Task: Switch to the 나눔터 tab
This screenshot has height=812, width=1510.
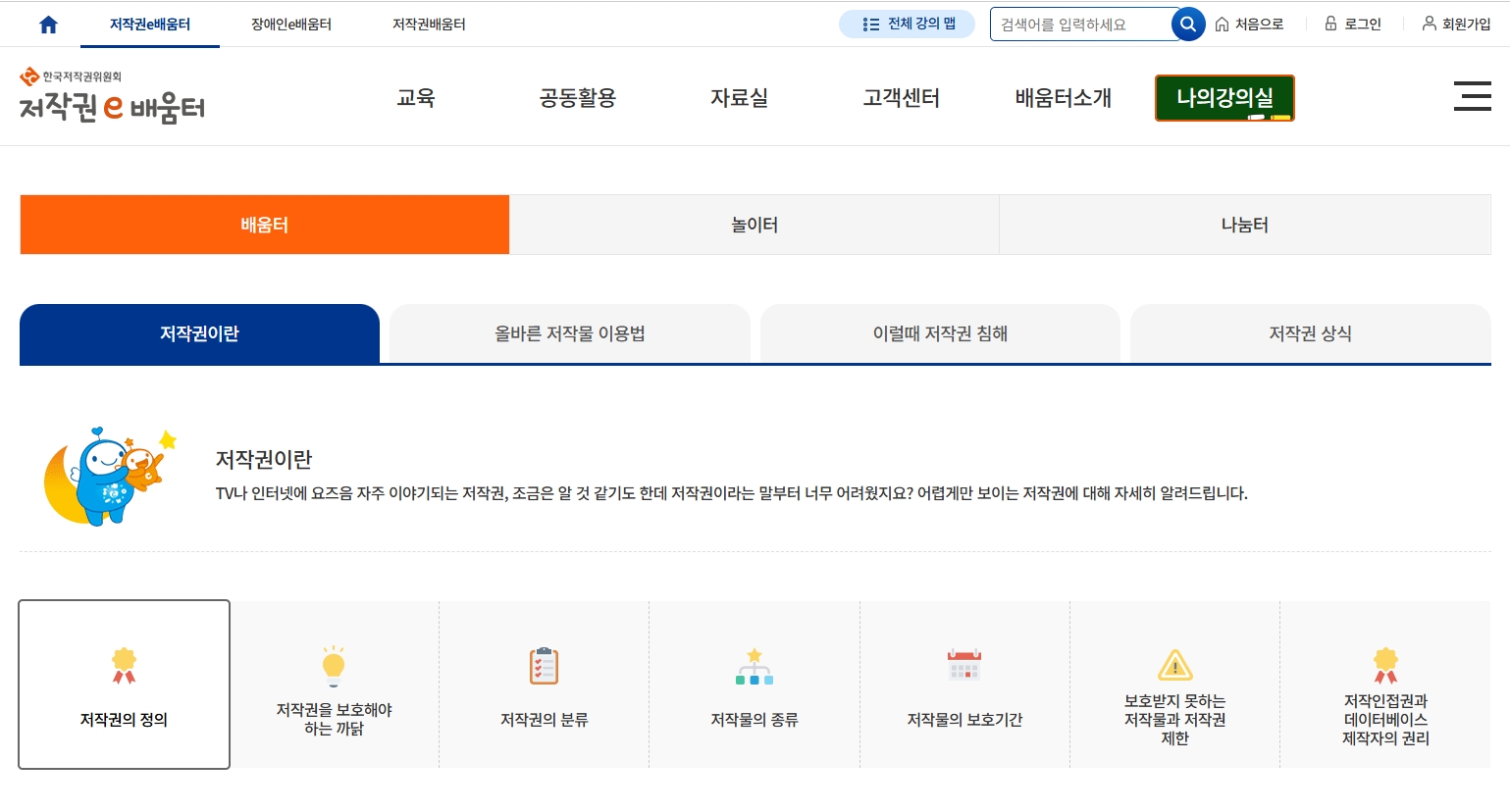Action: 1244,225
